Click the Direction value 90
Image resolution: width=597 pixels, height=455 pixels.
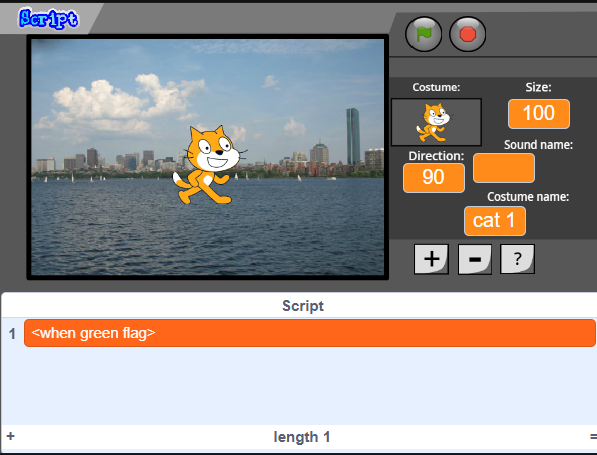tap(434, 178)
